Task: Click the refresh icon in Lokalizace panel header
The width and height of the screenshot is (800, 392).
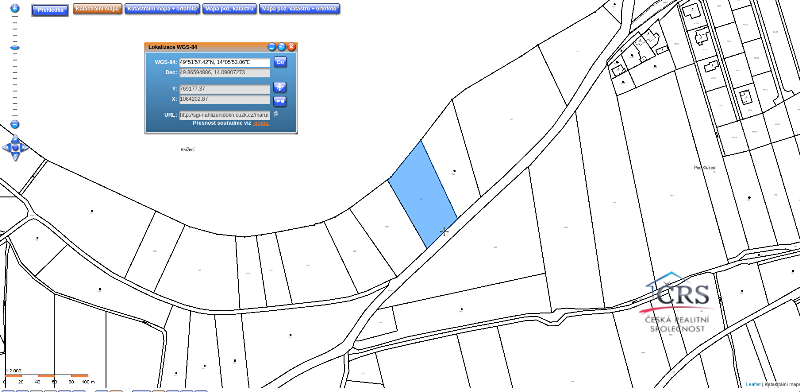Action: tap(282, 47)
